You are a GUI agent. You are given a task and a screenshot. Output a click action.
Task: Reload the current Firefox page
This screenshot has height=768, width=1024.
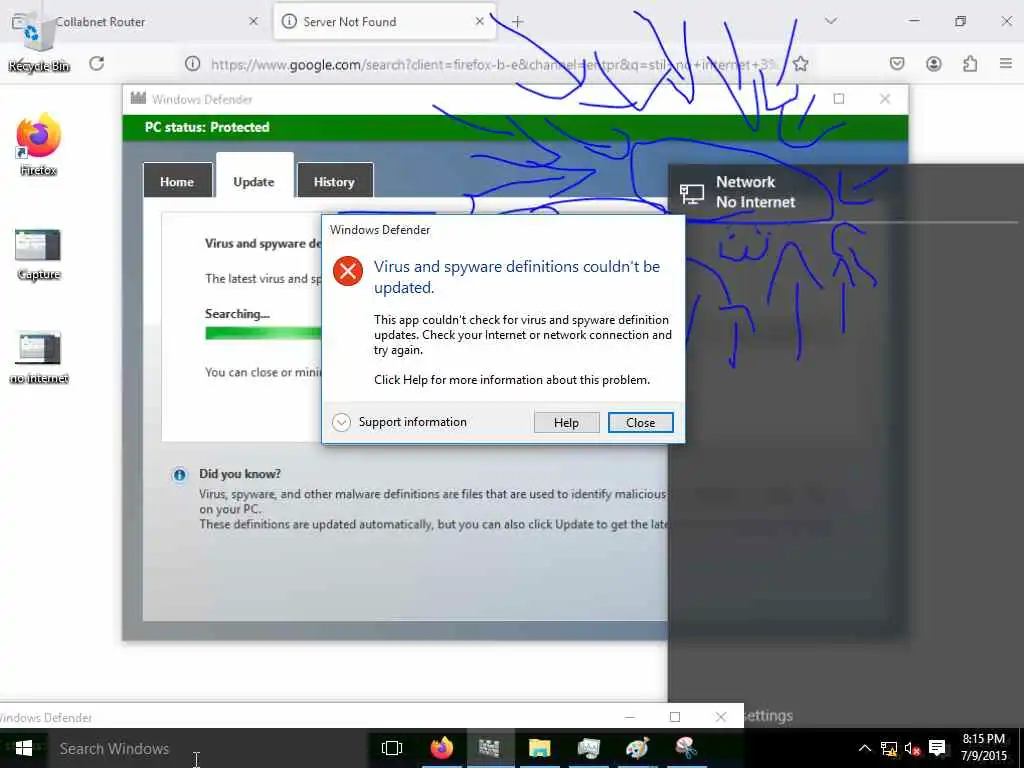(x=97, y=63)
